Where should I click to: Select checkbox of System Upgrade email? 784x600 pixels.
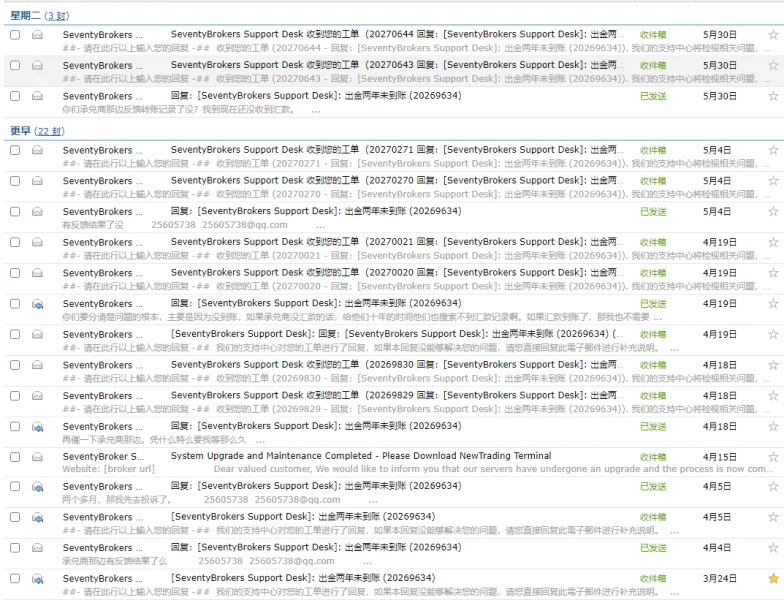[x=15, y=456]
